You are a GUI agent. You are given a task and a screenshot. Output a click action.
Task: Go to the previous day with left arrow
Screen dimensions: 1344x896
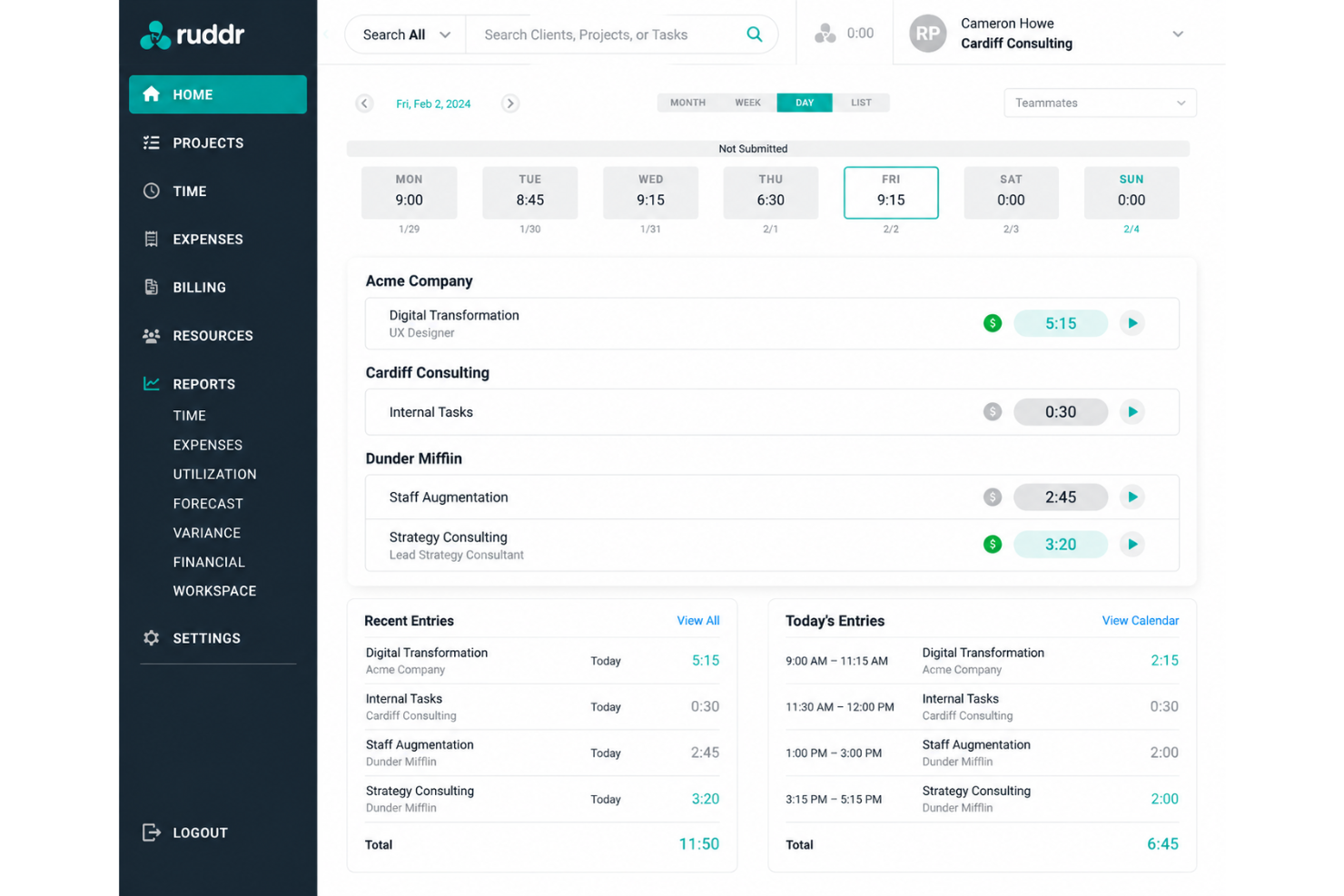pyautogui.click(x=364, y=103)
